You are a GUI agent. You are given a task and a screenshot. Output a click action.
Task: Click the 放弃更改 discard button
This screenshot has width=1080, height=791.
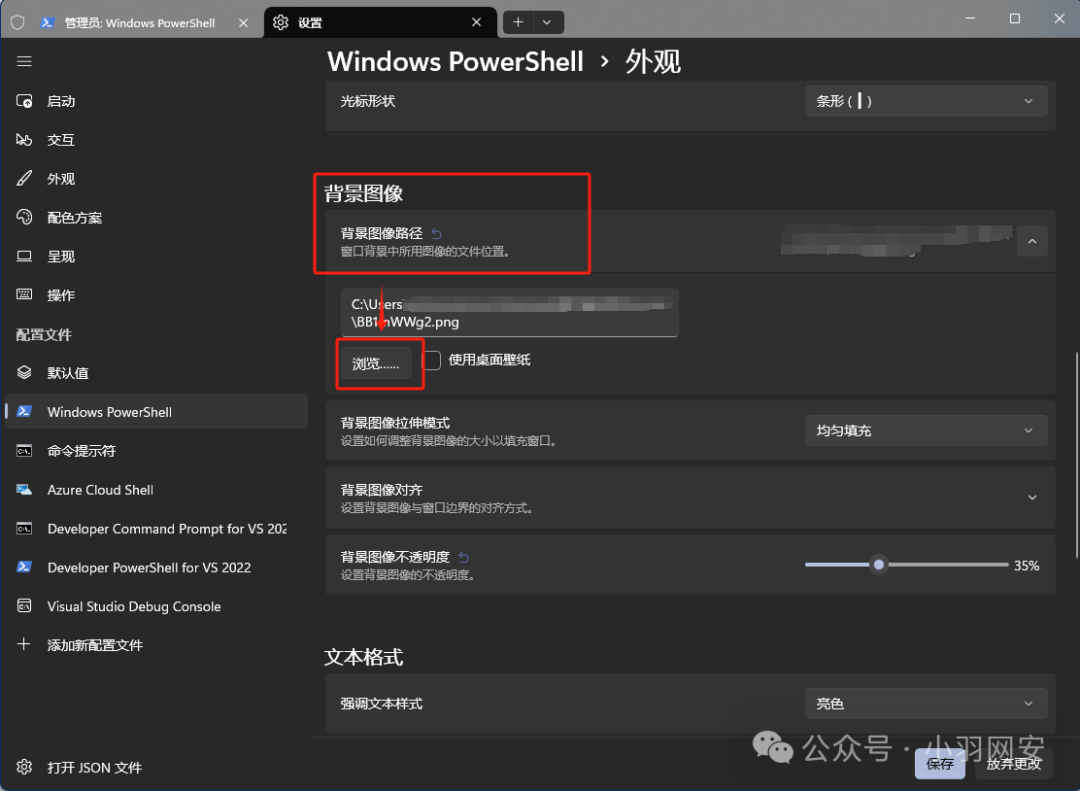(1014, 763)
